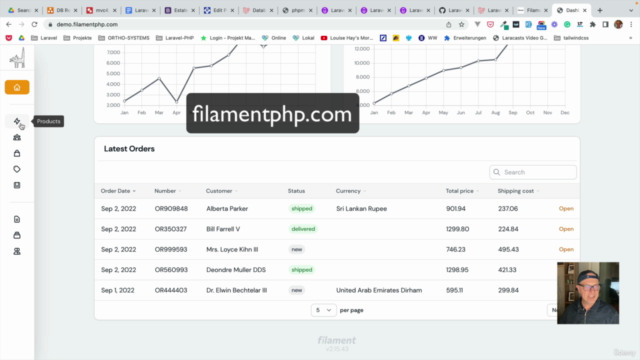Click the Chrome profile avatar
This screenshot has height=360, width=640.
click(x=618, y=24)
